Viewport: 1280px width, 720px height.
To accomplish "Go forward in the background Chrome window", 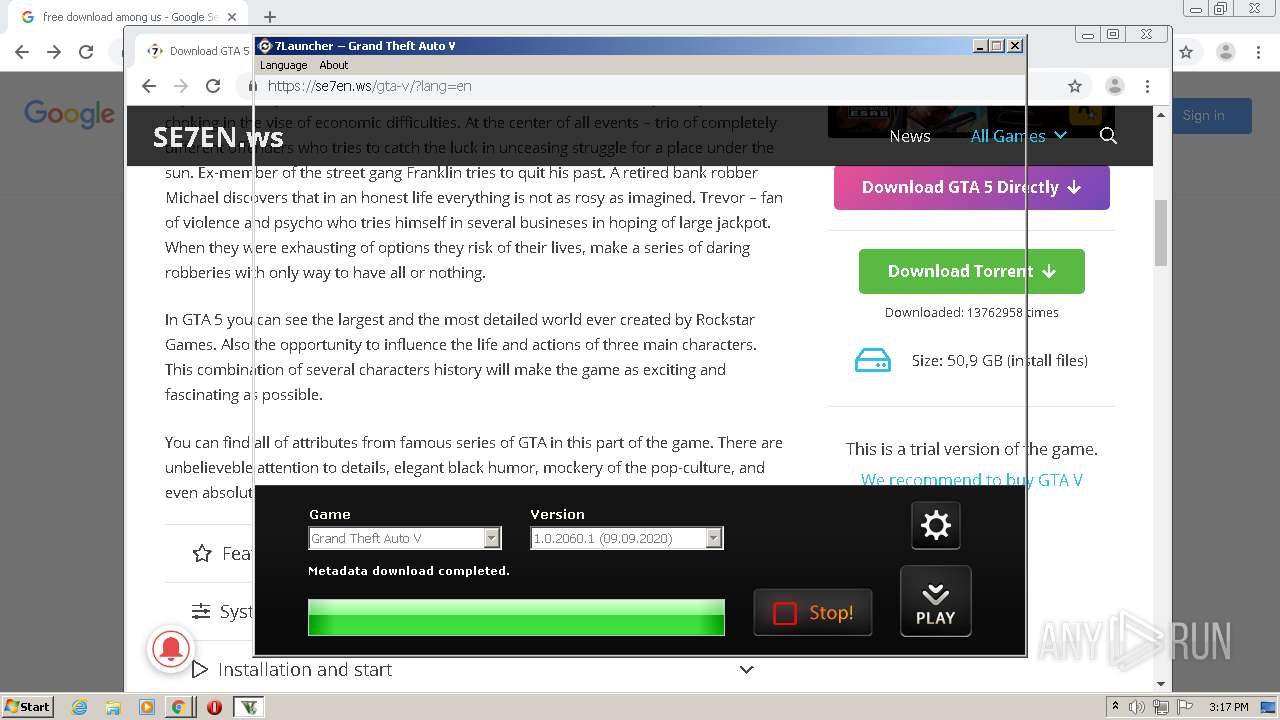I will coord(54,52).
